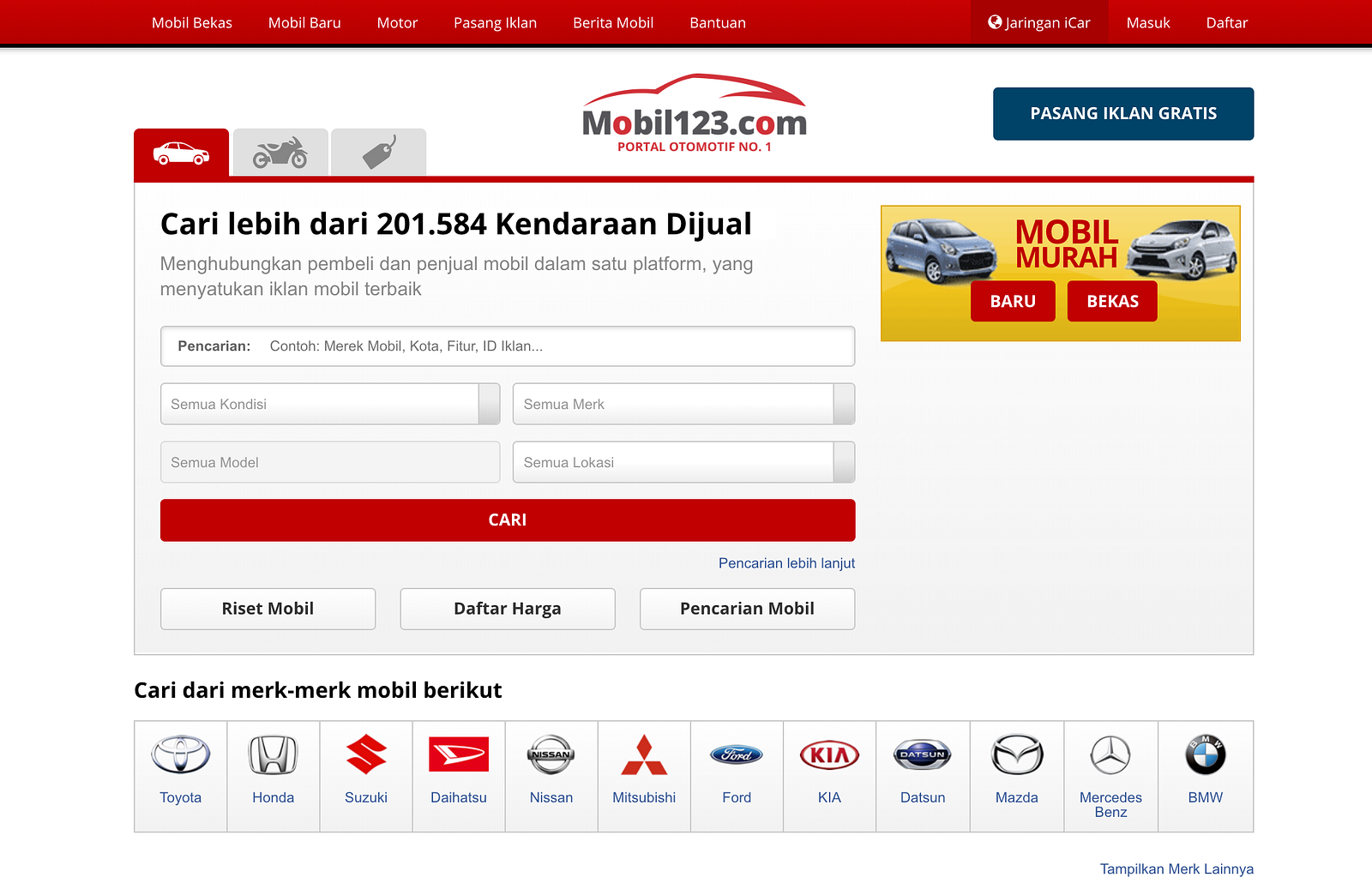
Task: Click the 'PORTAL OTOMOTIF NO. 1' tagline
Action: 695,147
